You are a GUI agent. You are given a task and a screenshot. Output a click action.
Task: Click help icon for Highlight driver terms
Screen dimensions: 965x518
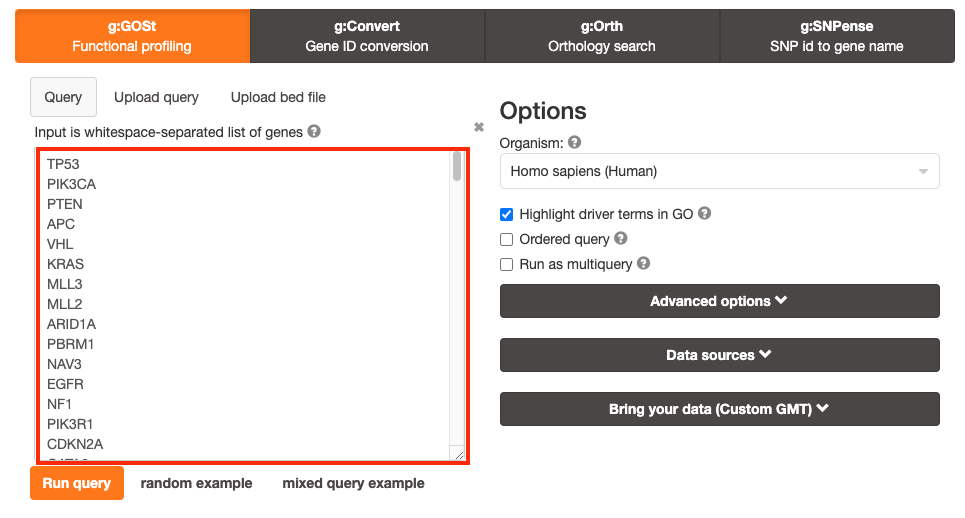(704, 214)
